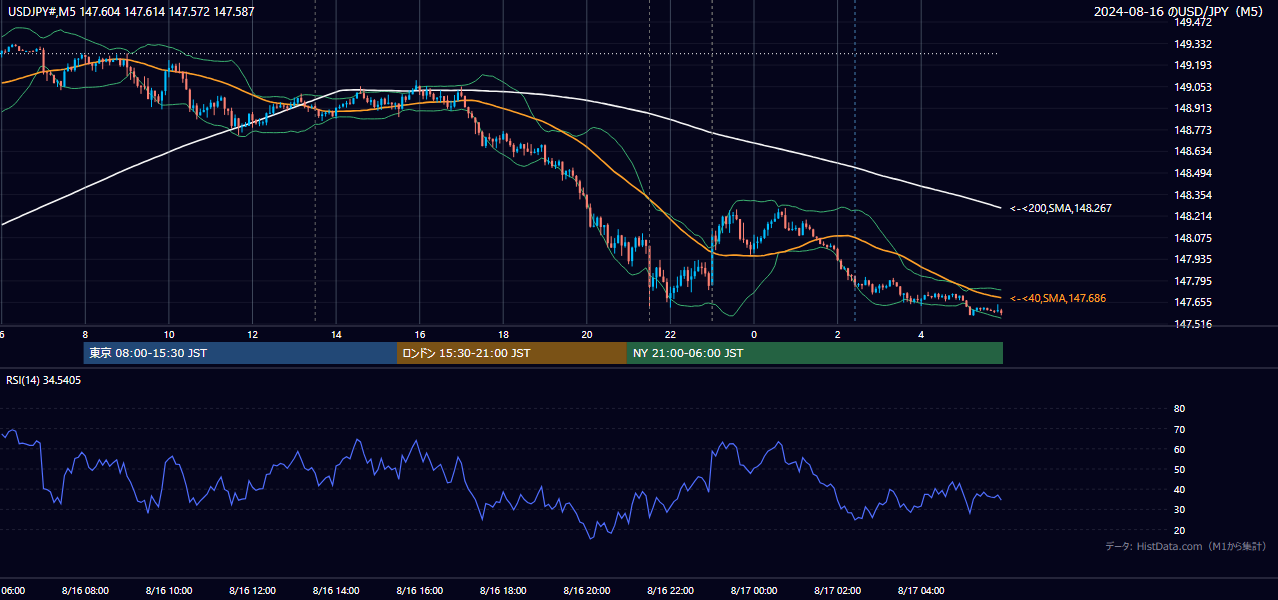
Task: Click the 8/16 22:00 date label
Action: [670, 590]
